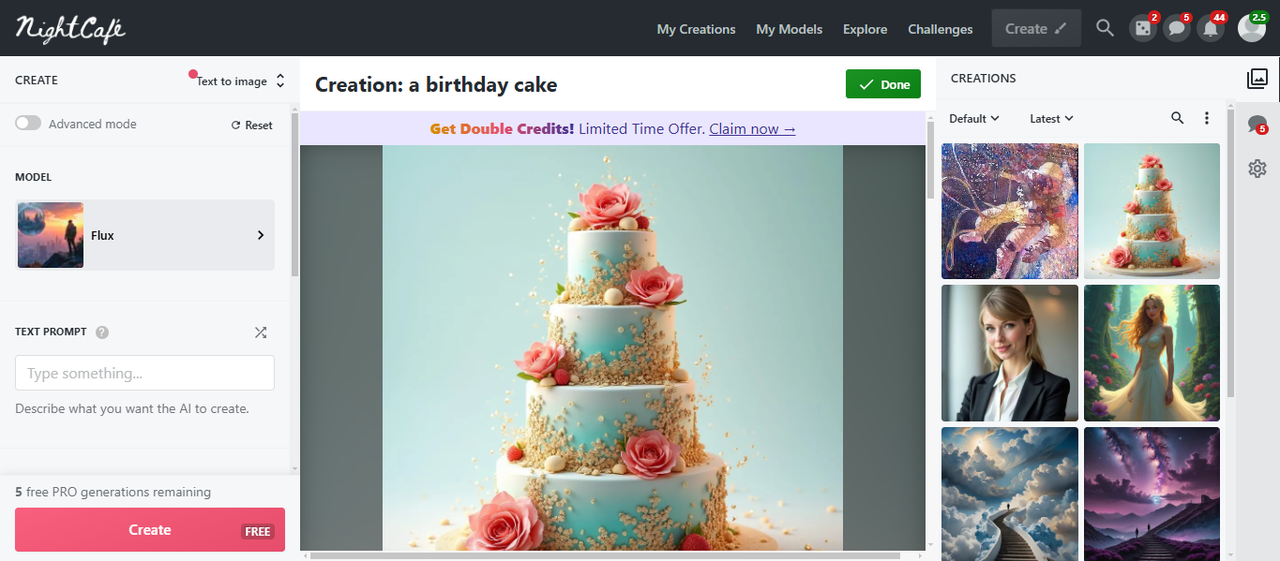Screen dimensions: 1280x561
Task: Click the Reset button
Action: click(252, 125)
